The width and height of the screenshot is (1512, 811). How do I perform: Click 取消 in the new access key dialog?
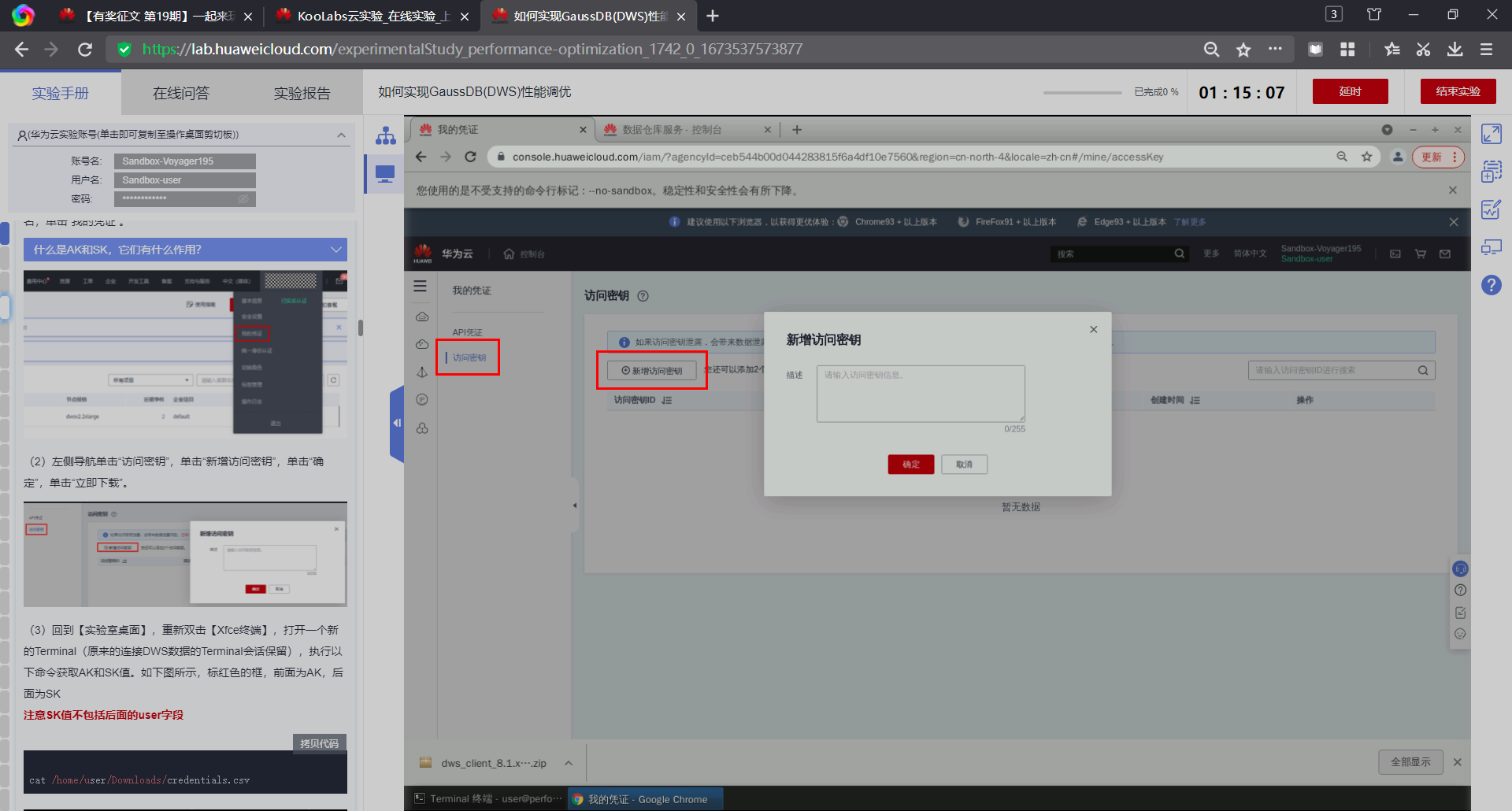click(964, 465)
